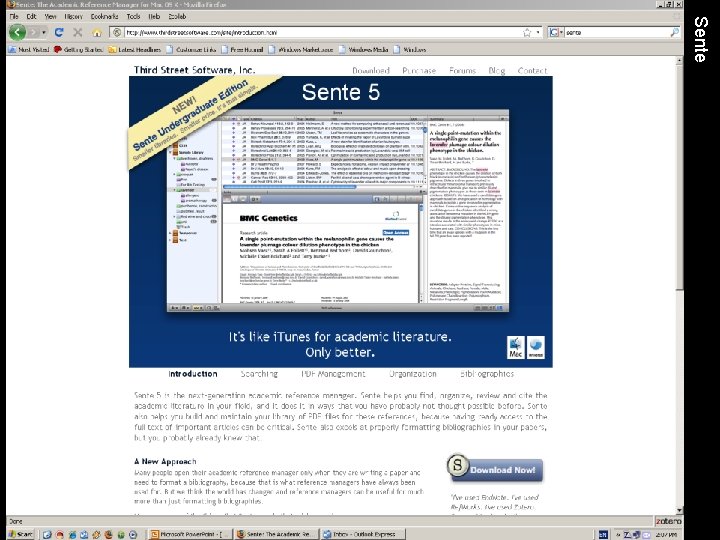The image size is (720, 540).
Task: Click the EN language indicator in taskbar
Action: tap(603, 534)
